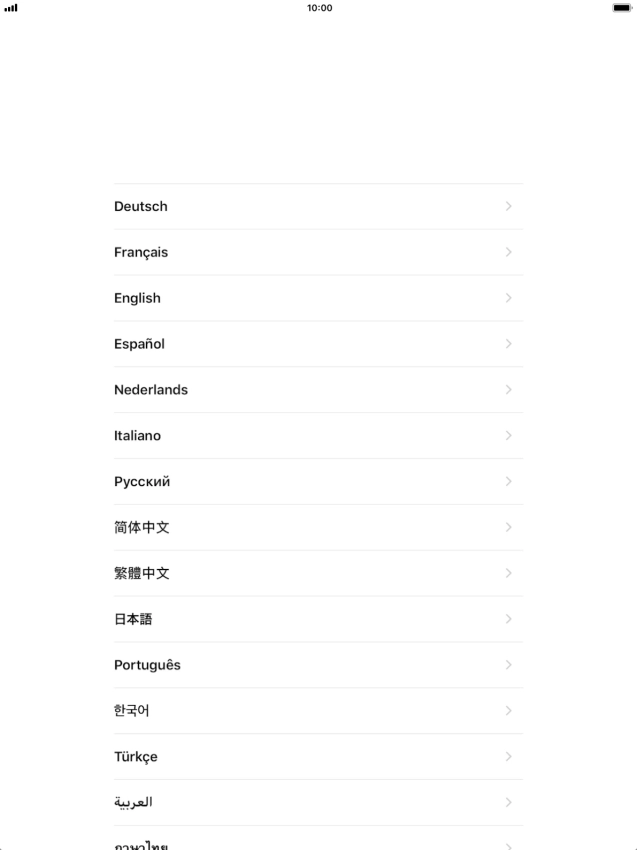Select Deutsch from the language list

click(318, 207)
